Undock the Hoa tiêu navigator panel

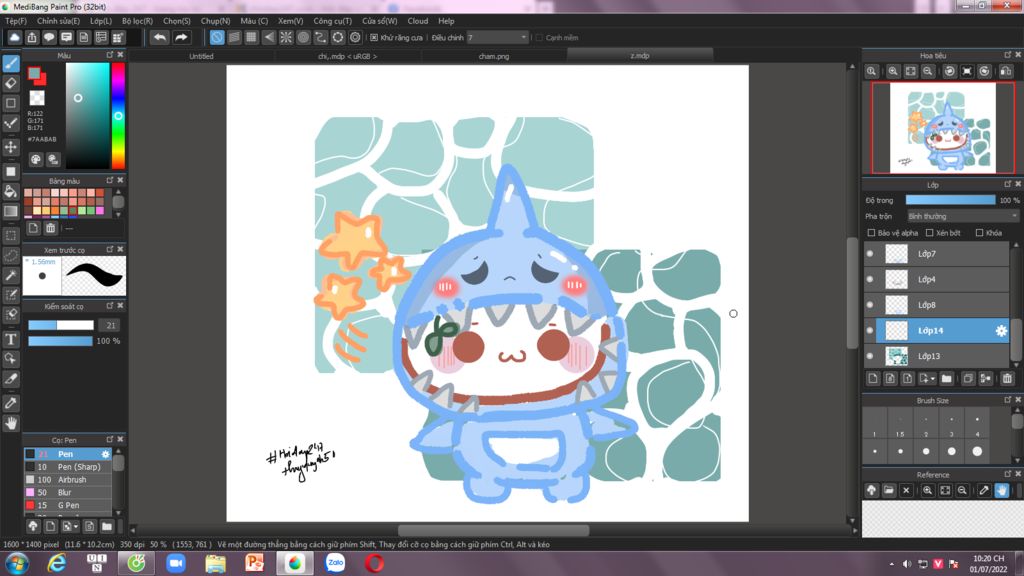pyautogui.click(x=1008, y=55)
